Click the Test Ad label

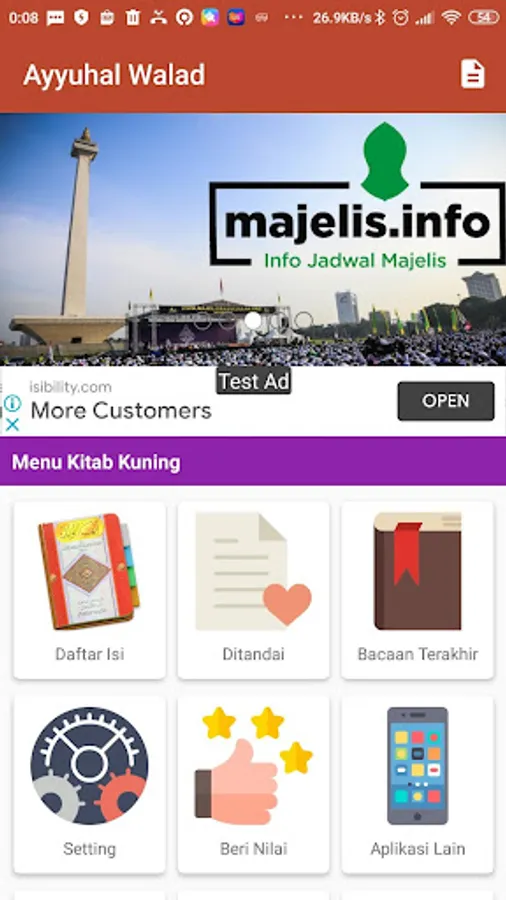pyautogui.click(x=254, y=381)
